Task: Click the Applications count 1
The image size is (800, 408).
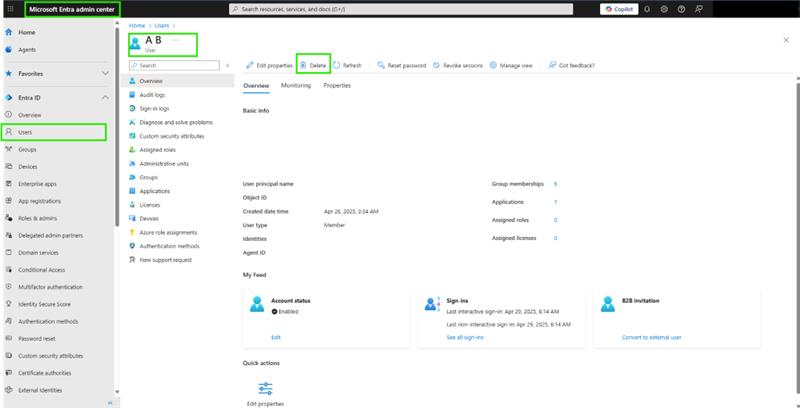Action: tap(555, 202)
